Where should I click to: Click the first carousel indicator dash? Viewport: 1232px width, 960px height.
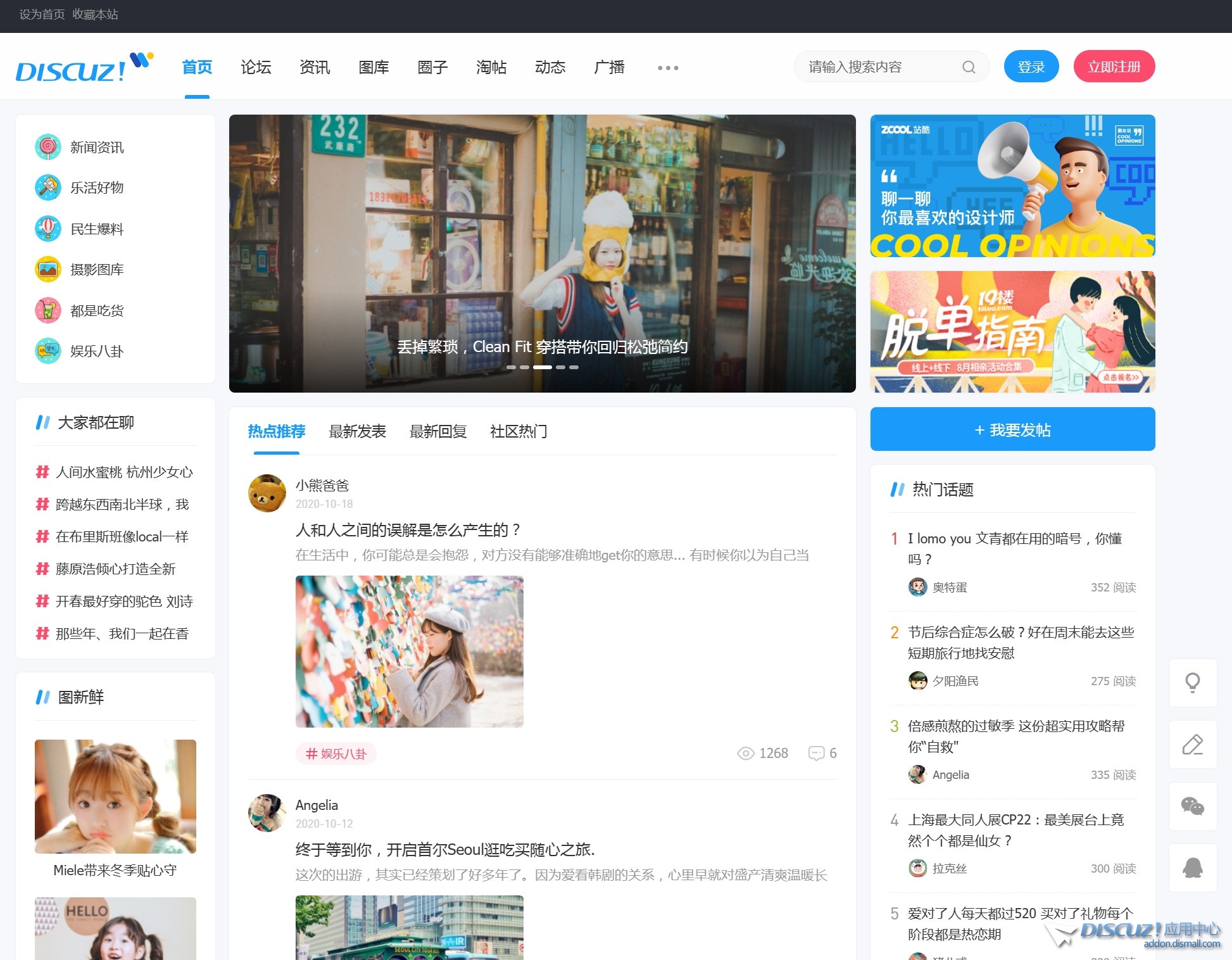511,367
